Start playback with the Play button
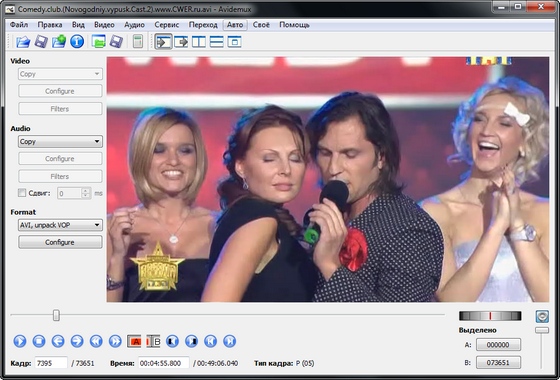The height and width of the screenshot is (380, 560). point(20,341)
